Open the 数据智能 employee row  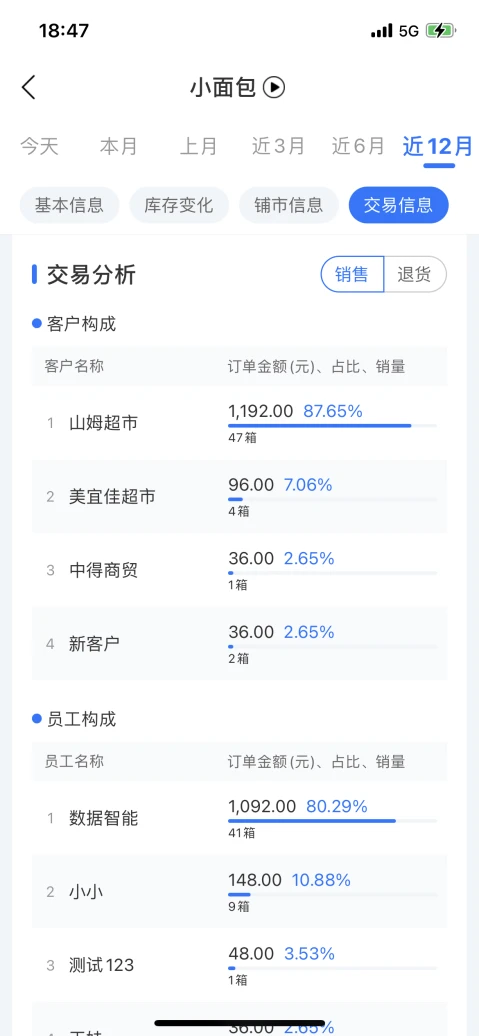click(x=239, y=818)
